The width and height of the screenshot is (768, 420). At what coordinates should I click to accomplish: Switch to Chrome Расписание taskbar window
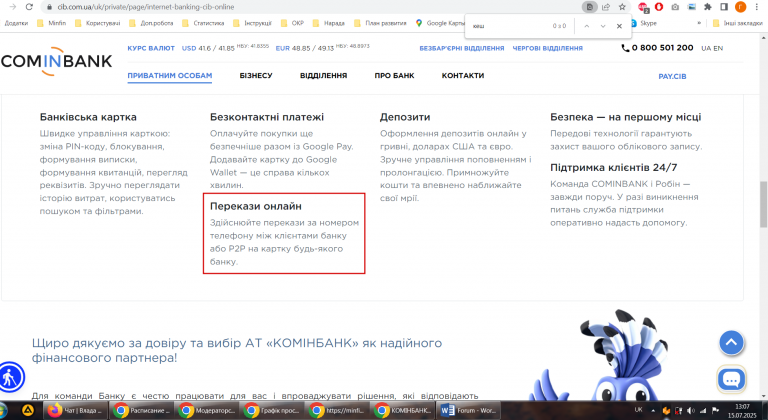pos(141,410)
